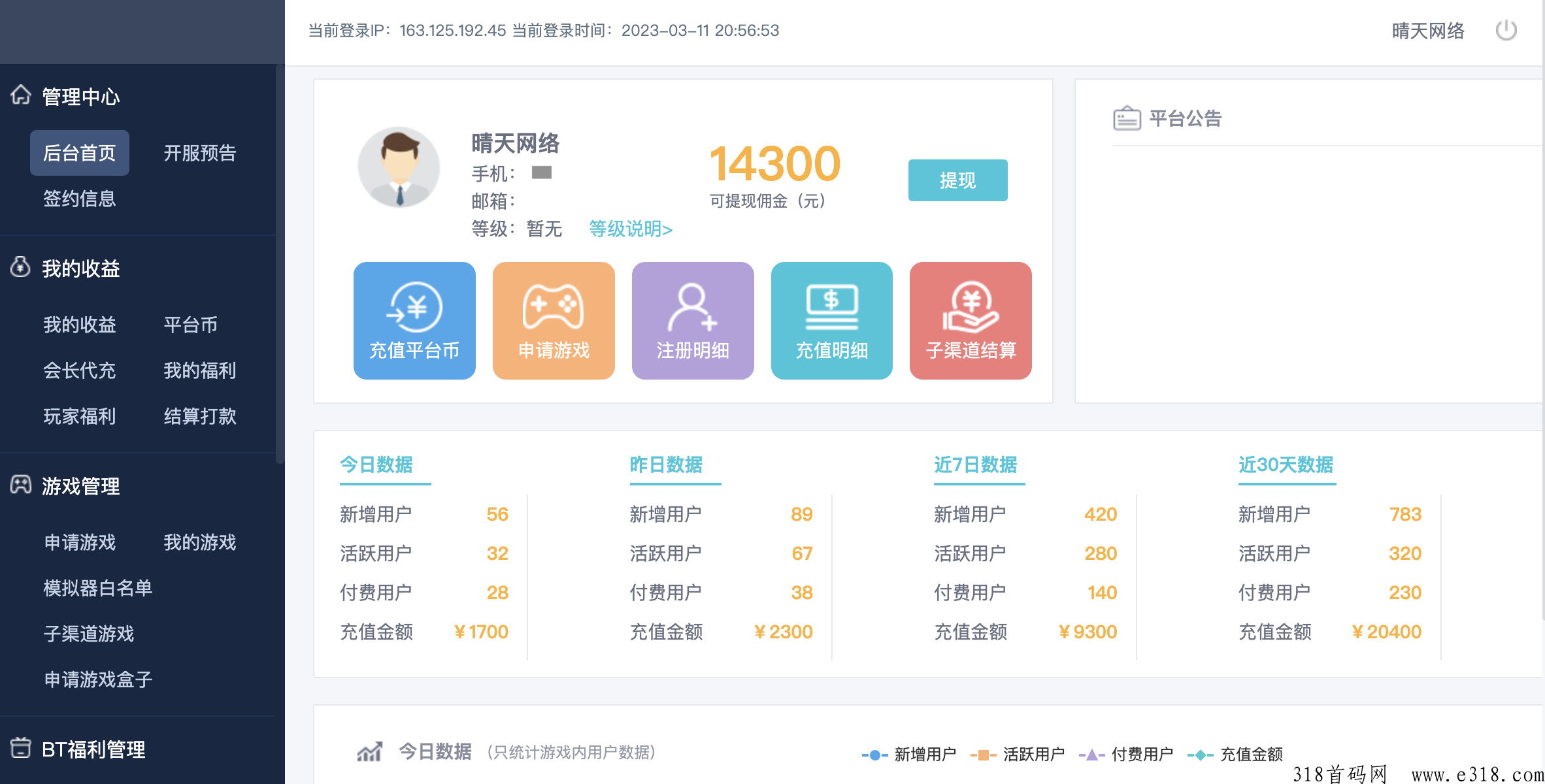Select the 近7日数据 stats heading
Viewport: 1545px width, 784px height.
coord(976,465)
